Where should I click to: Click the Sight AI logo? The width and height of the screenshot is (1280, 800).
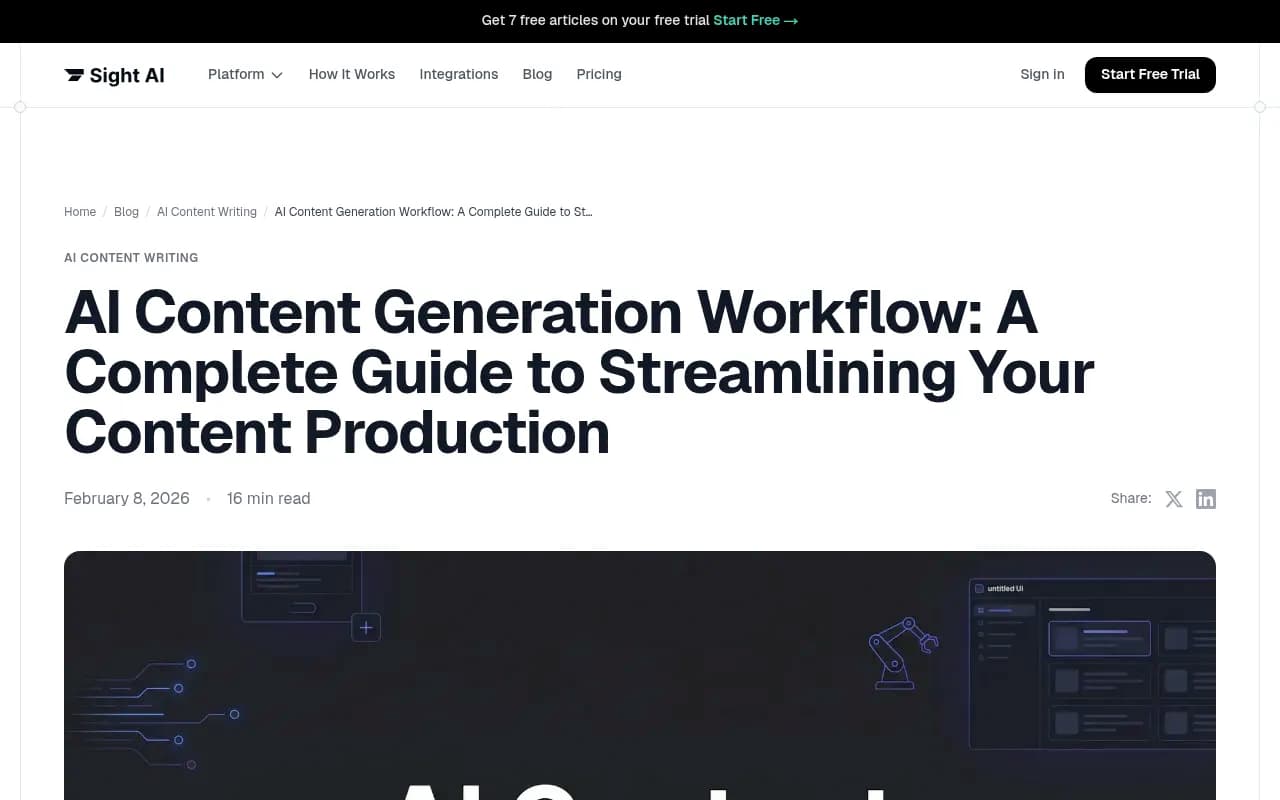113,74
